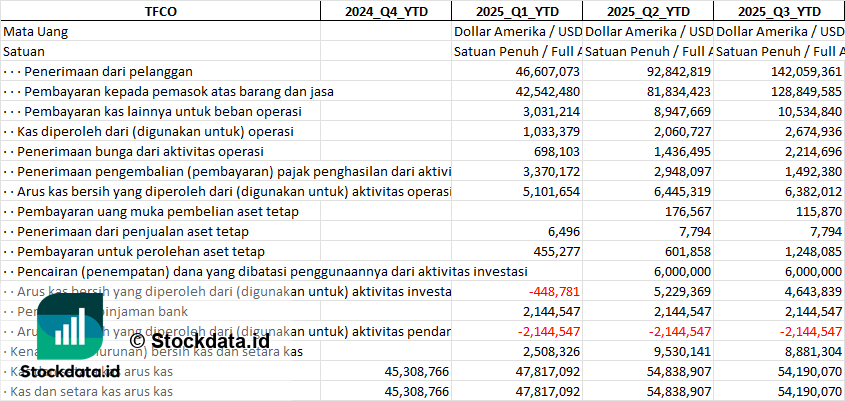Click value 5,229,369 in Q2 column
The image size is (845, 401).
[680, 292]
